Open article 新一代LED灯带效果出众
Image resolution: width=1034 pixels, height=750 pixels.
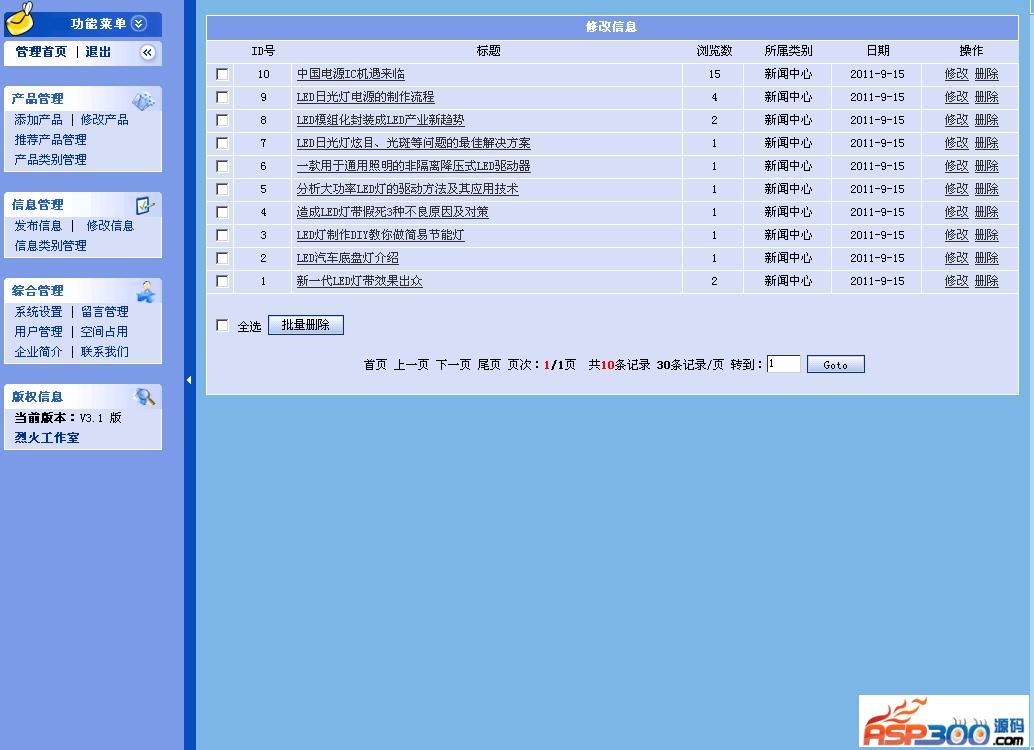pos(359,281)
